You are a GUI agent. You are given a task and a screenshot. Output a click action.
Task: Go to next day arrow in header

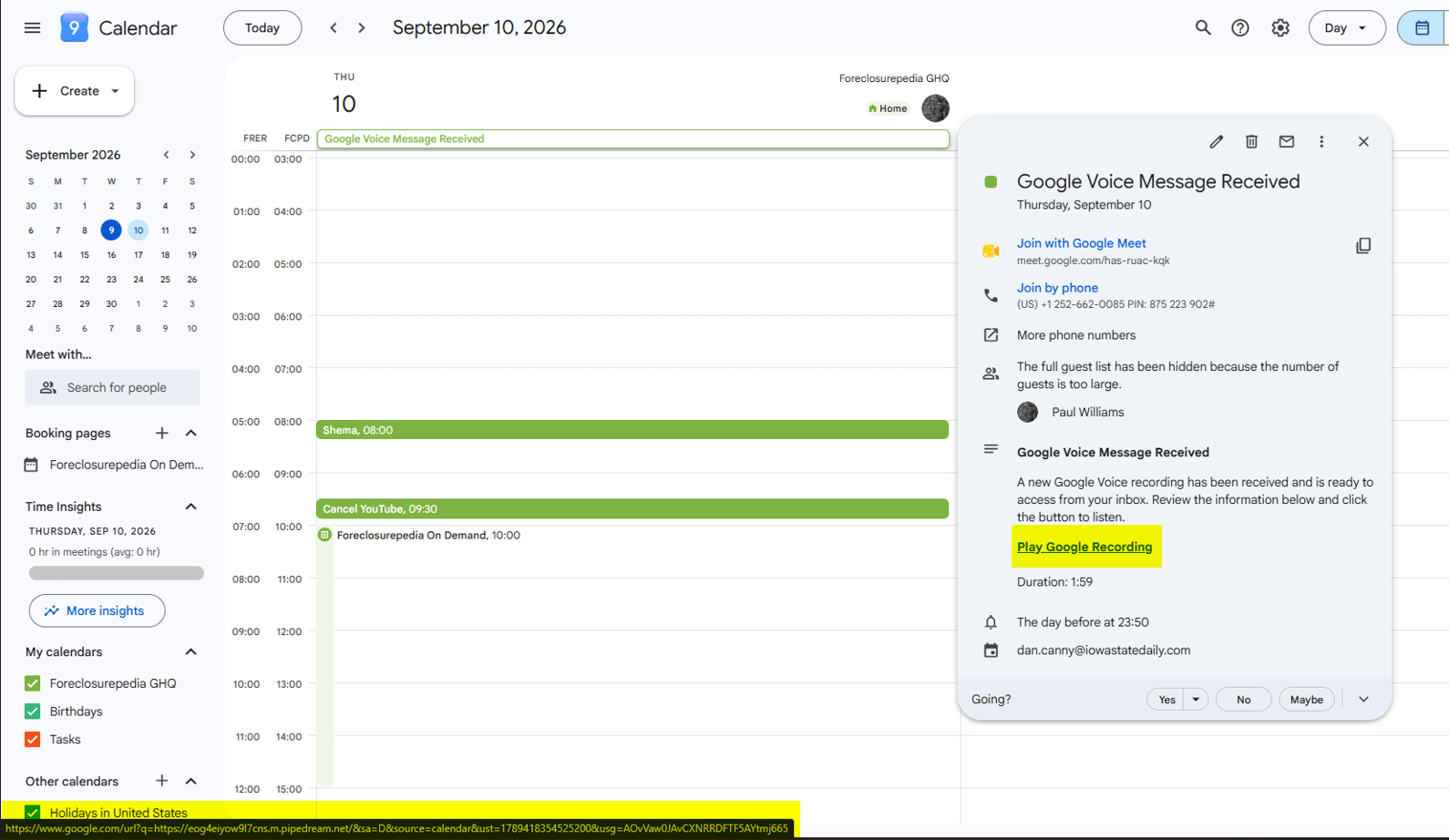tap(362, 28)
